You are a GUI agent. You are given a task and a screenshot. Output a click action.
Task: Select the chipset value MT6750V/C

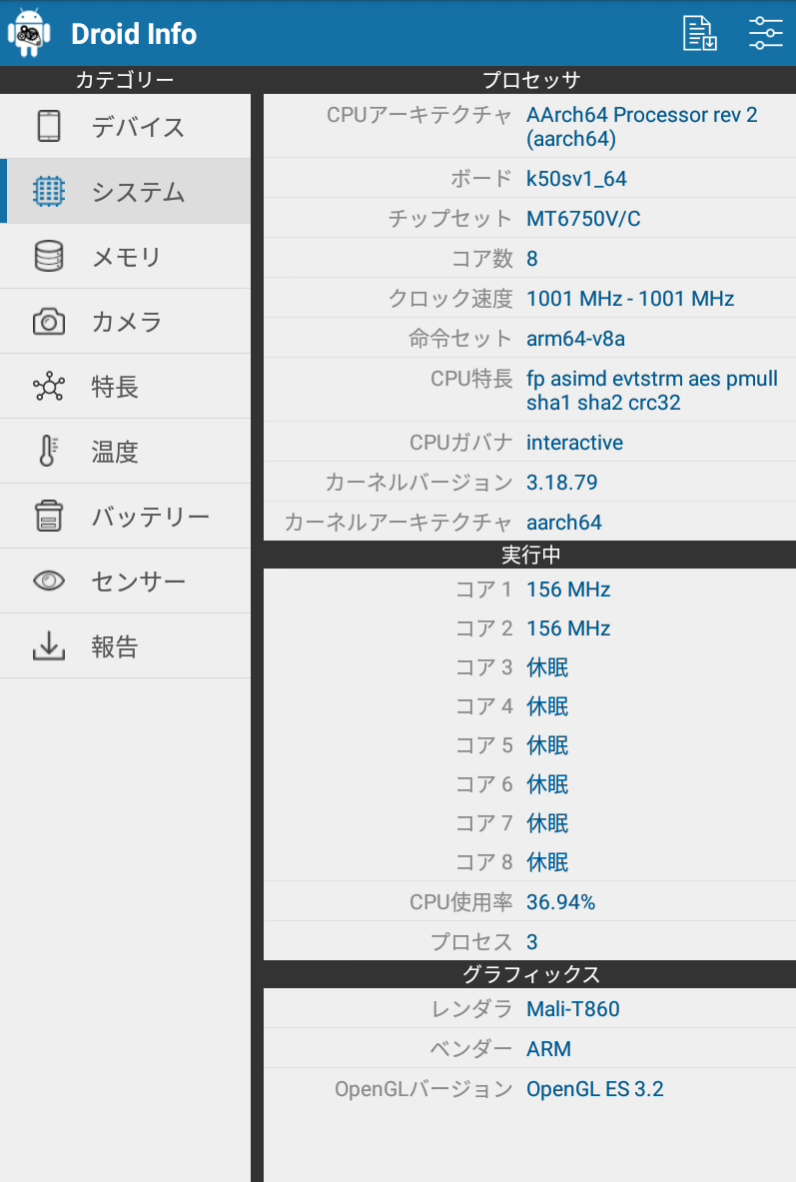point(583,219)
